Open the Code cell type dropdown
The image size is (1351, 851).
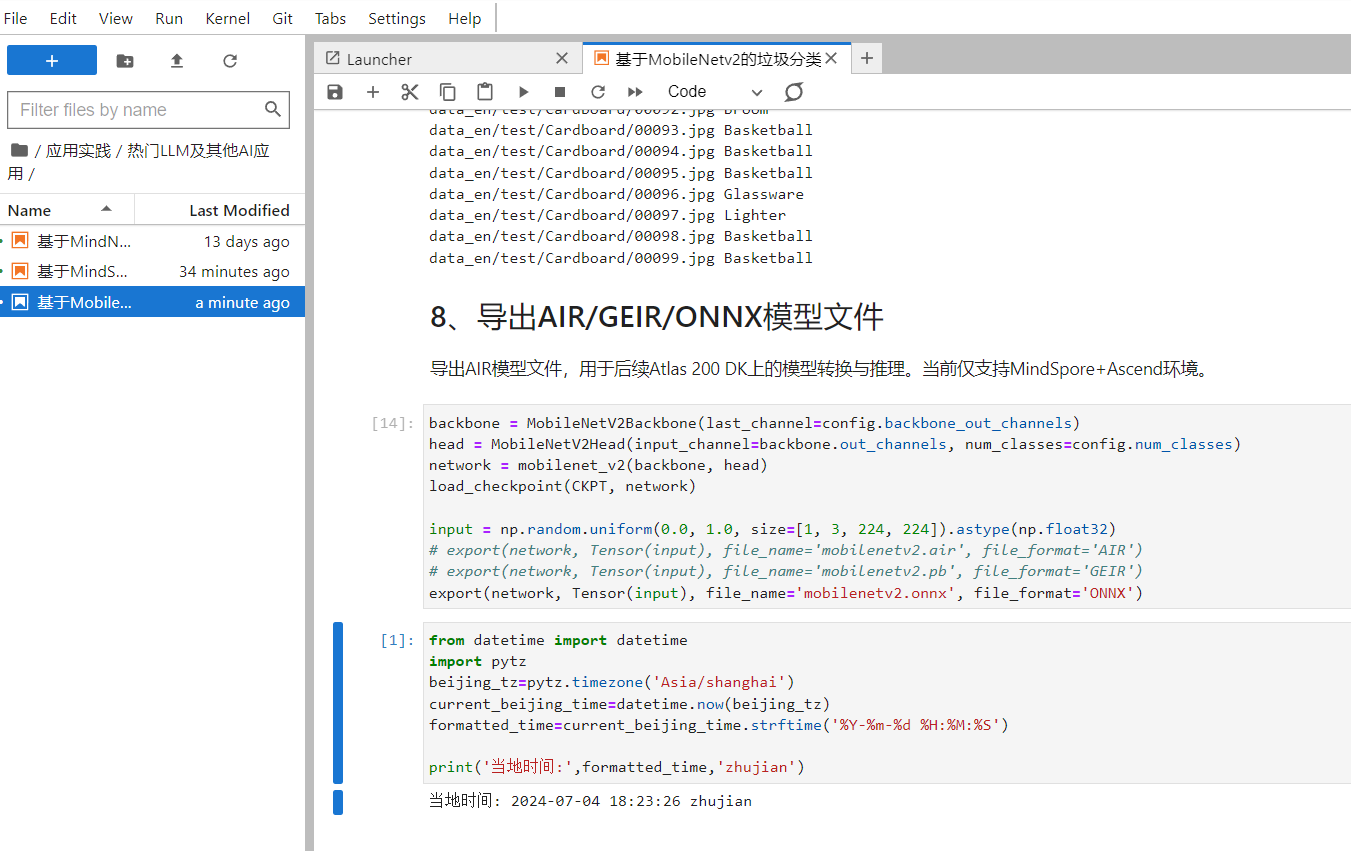point(714,92)
